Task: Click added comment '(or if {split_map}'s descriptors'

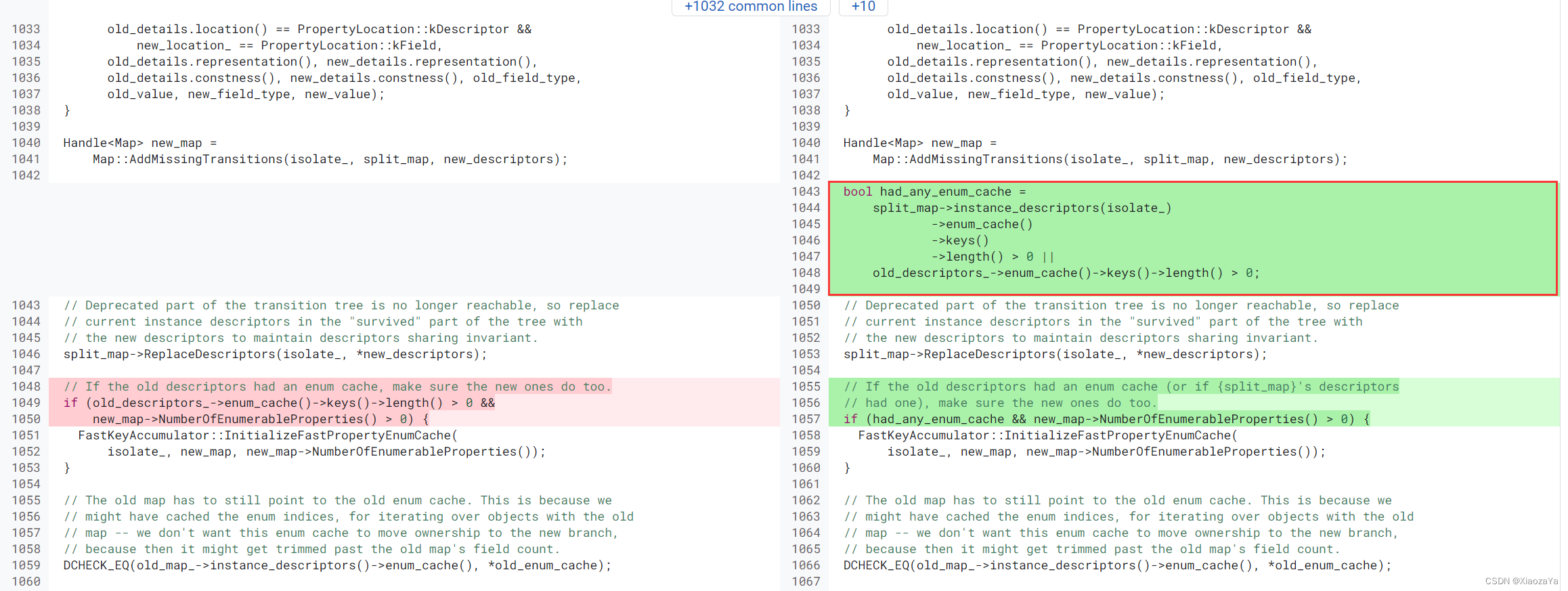Action: [x=1282, y=387]
